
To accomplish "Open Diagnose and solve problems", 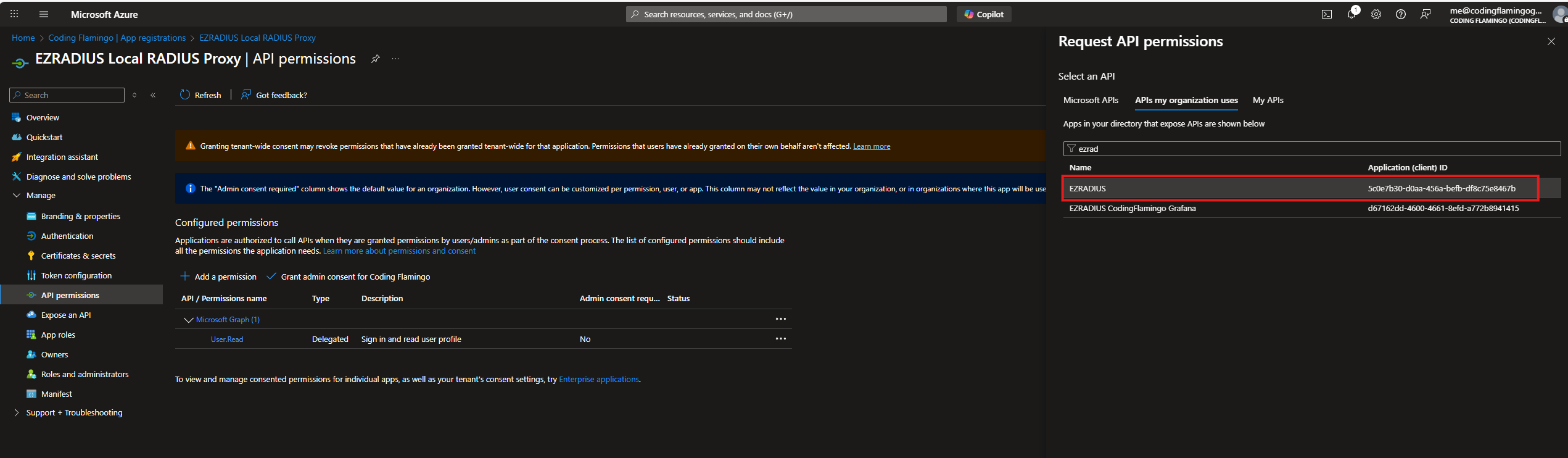I will [78, 177].
